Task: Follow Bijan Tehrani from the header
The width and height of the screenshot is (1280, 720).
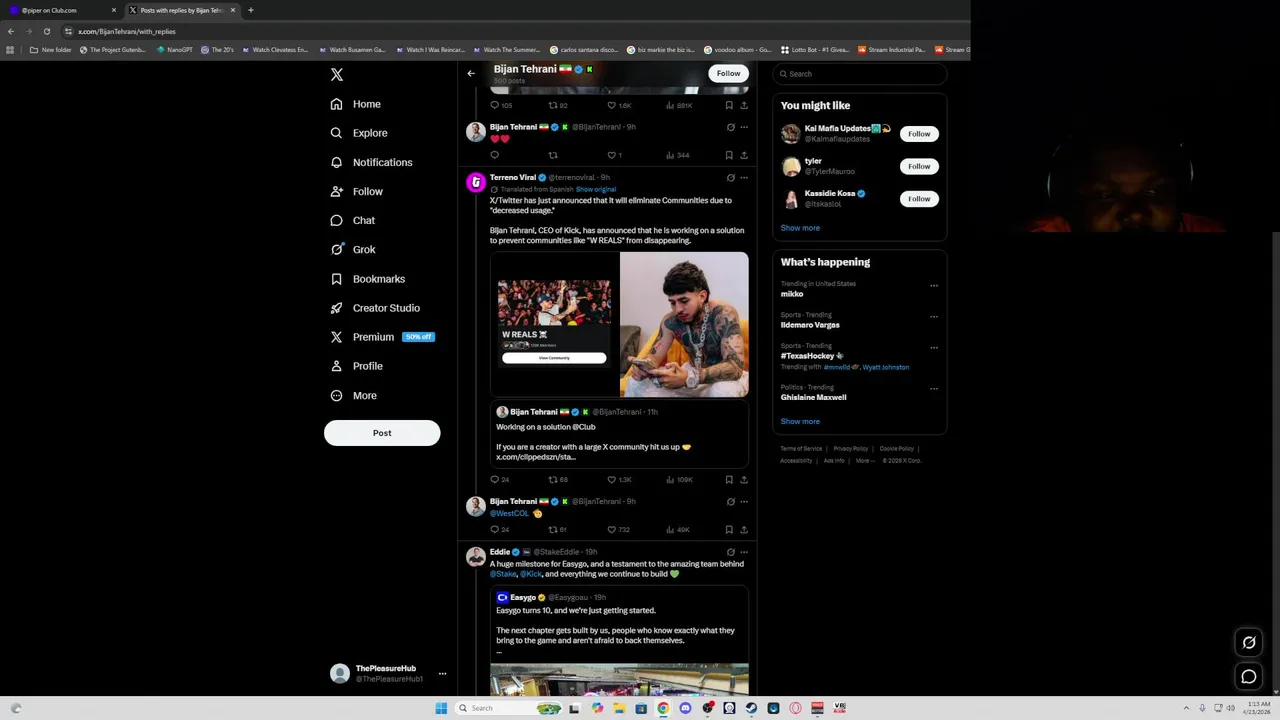Action: [728, 73]
